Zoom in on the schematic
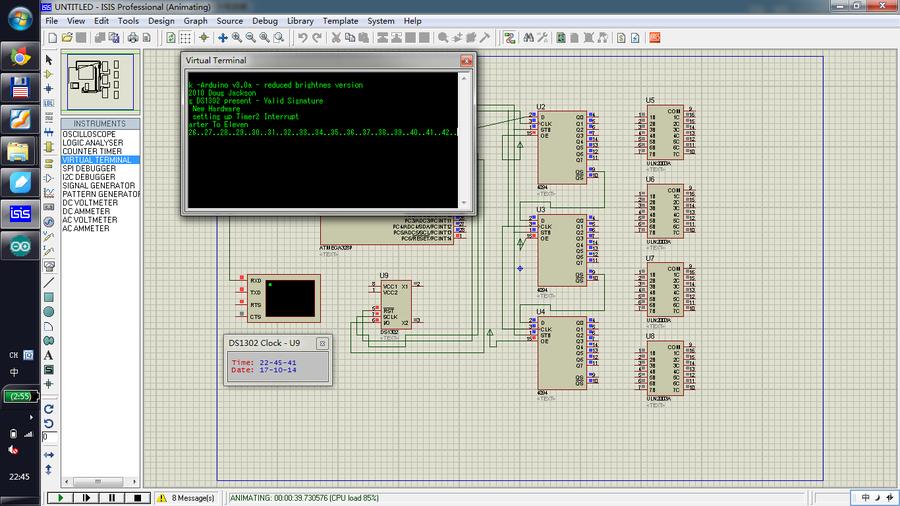 [x=237, y=38]
